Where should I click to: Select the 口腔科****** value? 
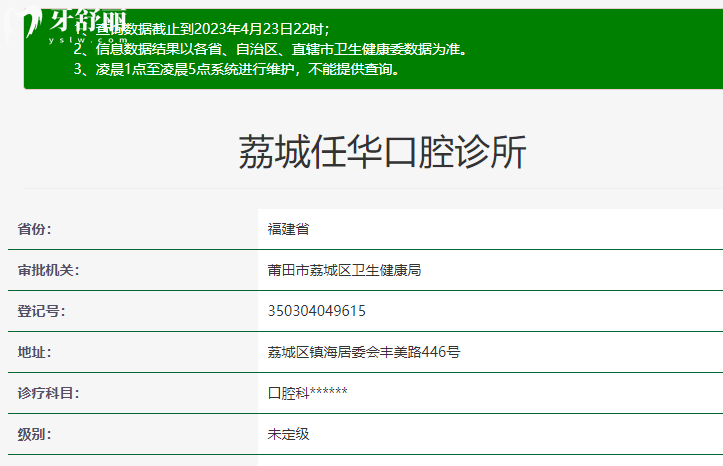coord(308,393)
